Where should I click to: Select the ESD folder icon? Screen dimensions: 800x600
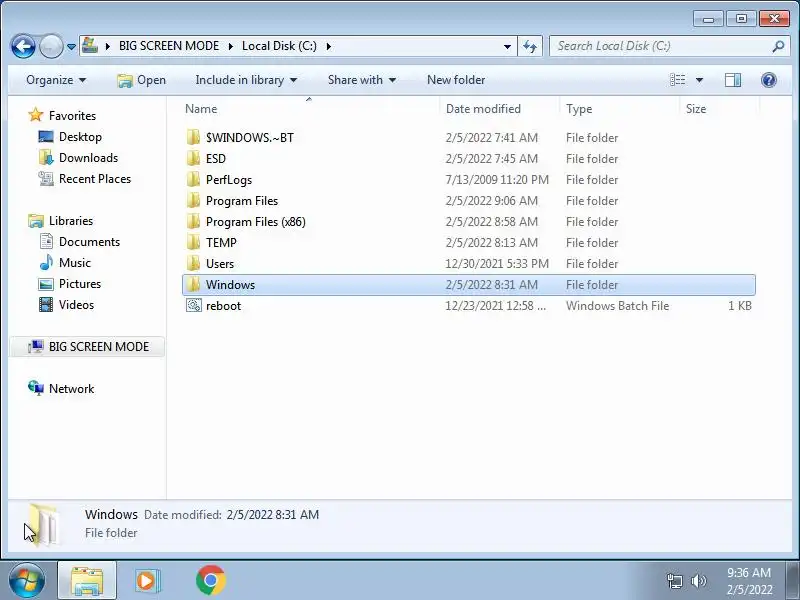(x=193, y=158)
